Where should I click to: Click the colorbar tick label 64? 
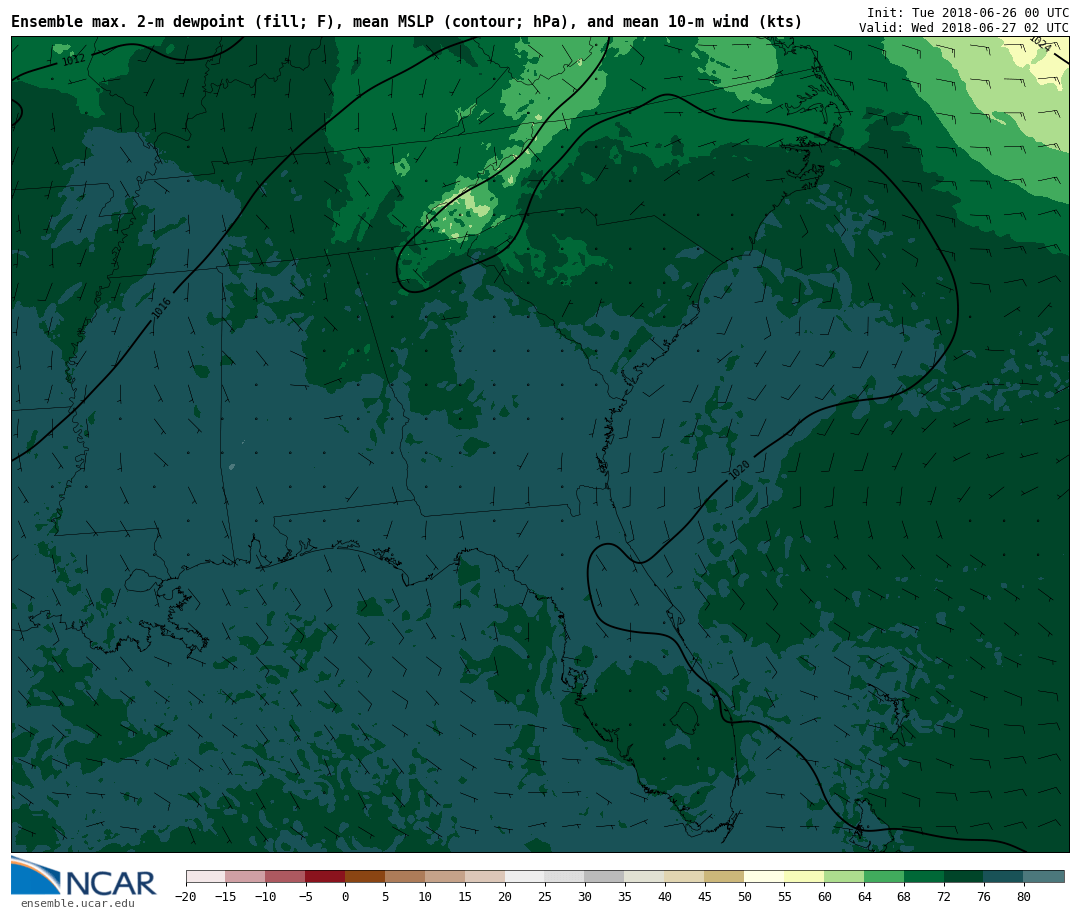[x=864, y=896]
